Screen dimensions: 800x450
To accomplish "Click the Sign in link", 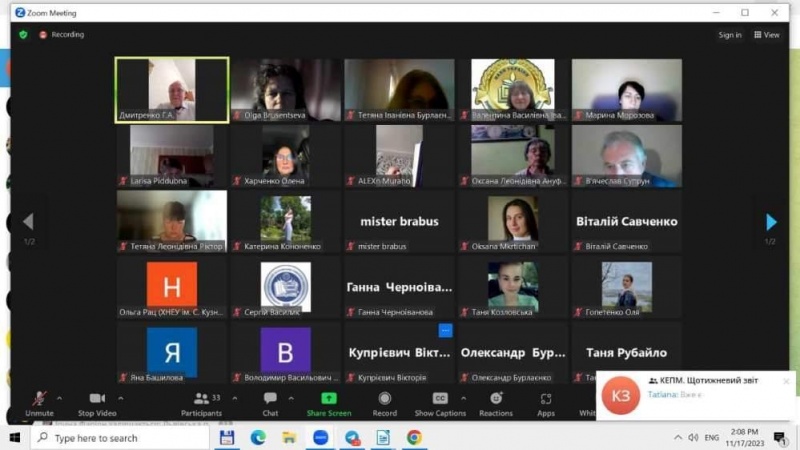I will pos(729,35).
